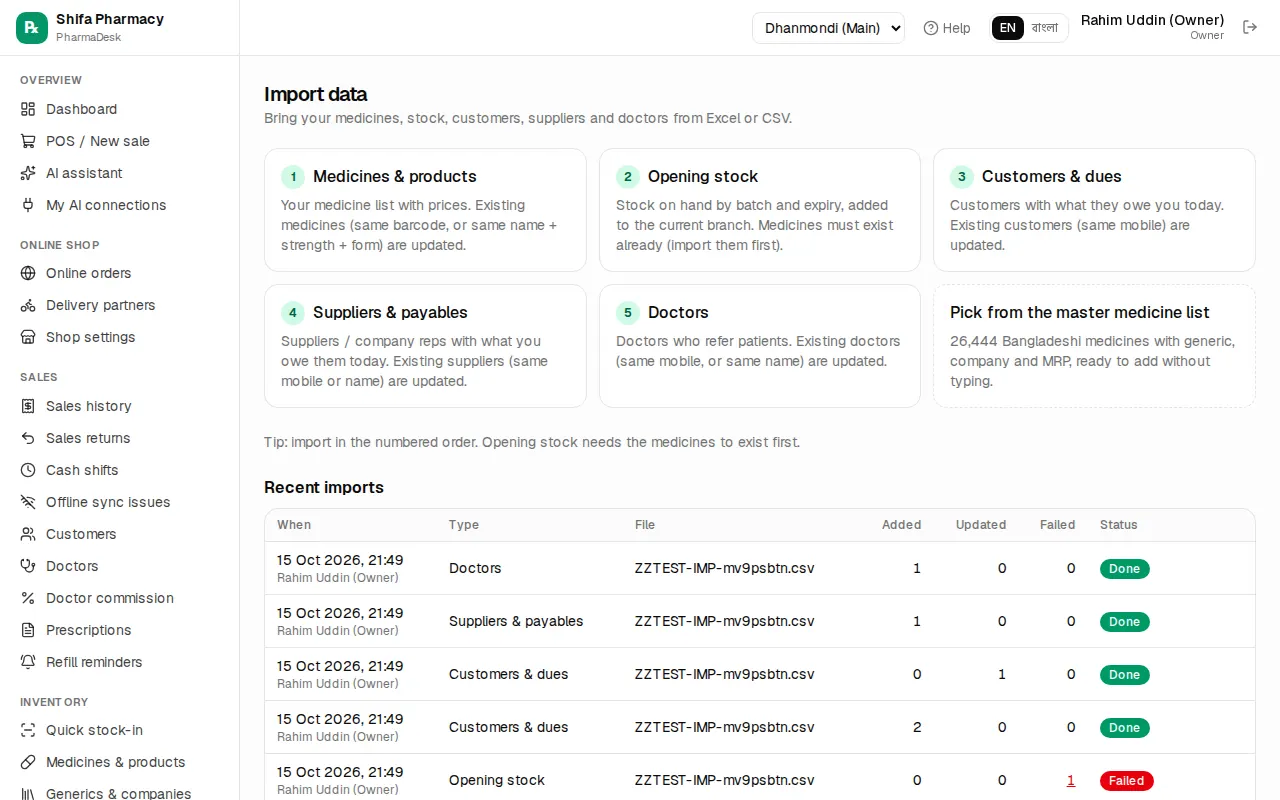
Task: Open Quick stock-in in the sidebar
Action: point(120,730)
